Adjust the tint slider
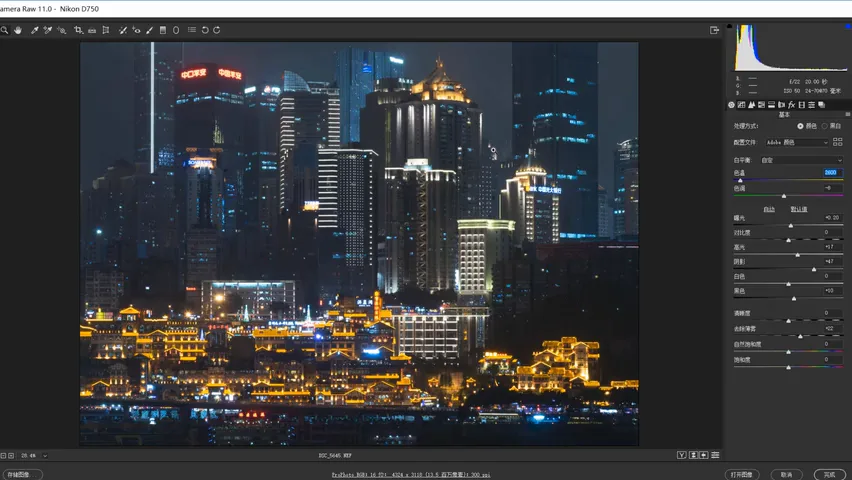The height and width of the screenshot is (480, 852). [784, 196]
